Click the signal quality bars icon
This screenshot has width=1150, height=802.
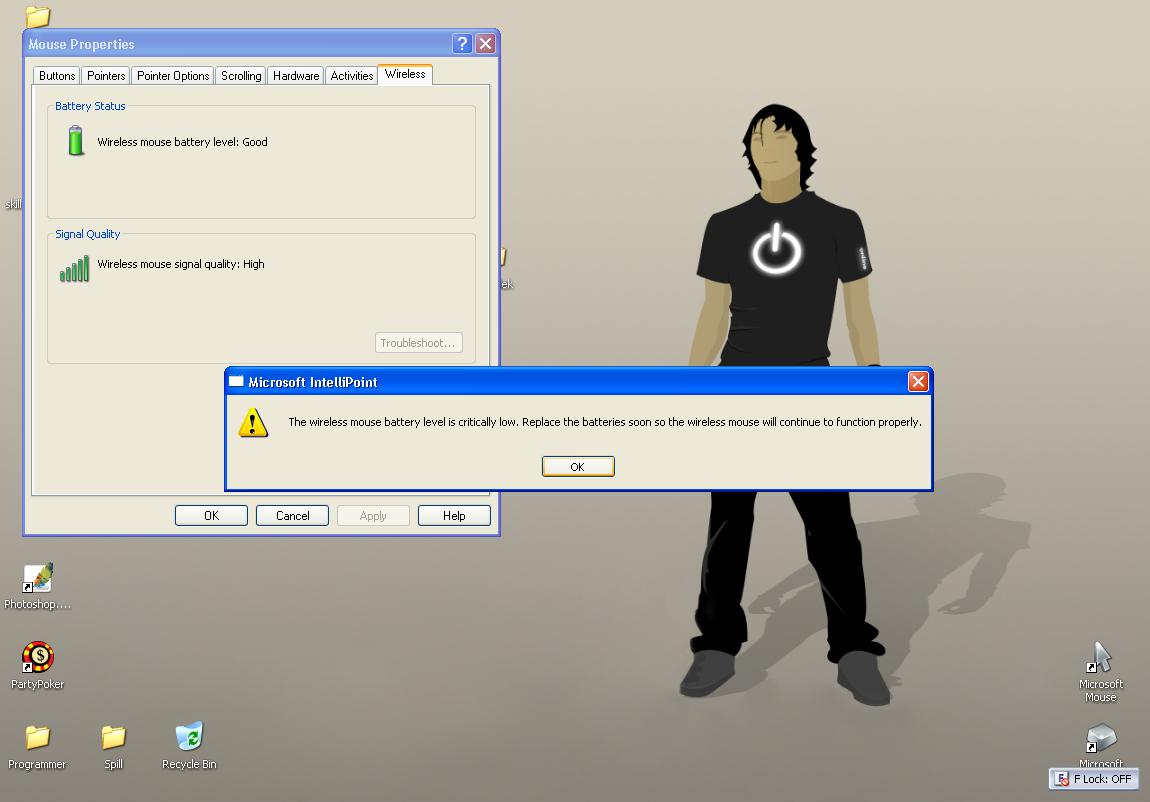[74, 268]
